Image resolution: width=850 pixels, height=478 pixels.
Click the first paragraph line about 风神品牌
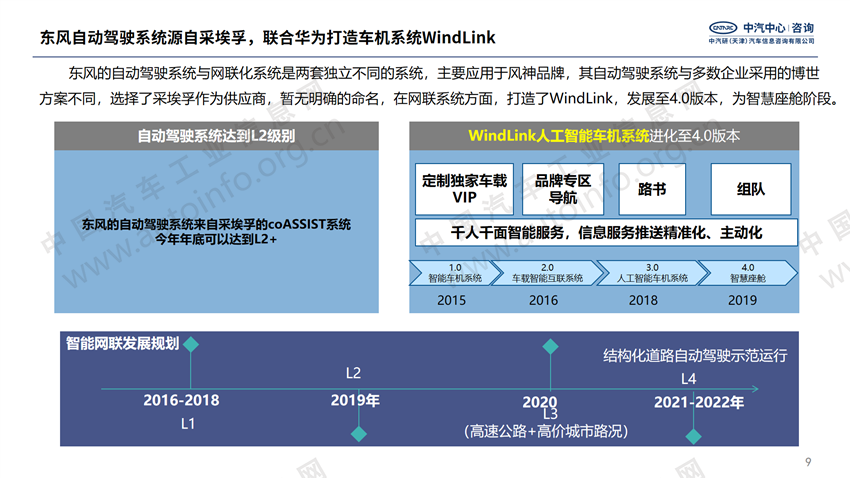(x=443, y=73)
